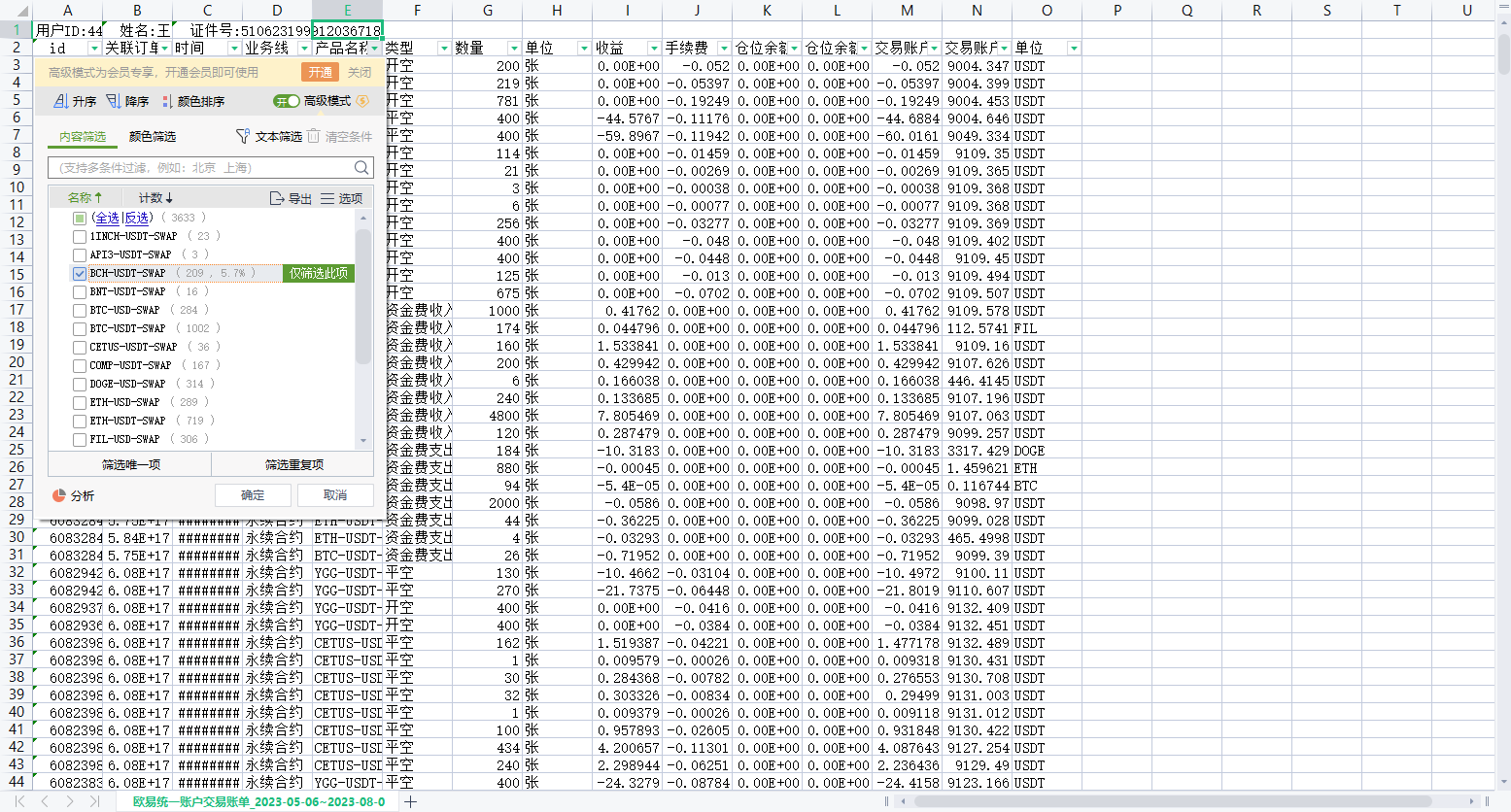Switch to the 颜色筛选 tab
This screenshot has height=812, width=1511.
coord(153,137)
